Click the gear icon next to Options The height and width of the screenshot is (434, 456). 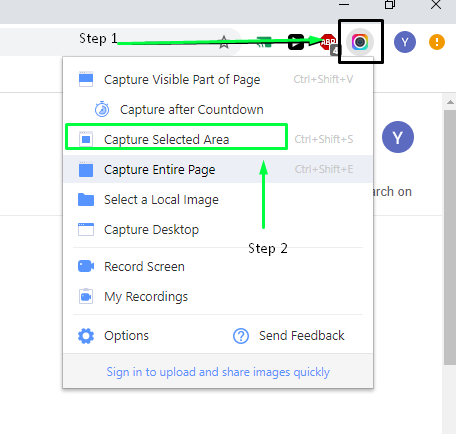[x=86, y=336]
